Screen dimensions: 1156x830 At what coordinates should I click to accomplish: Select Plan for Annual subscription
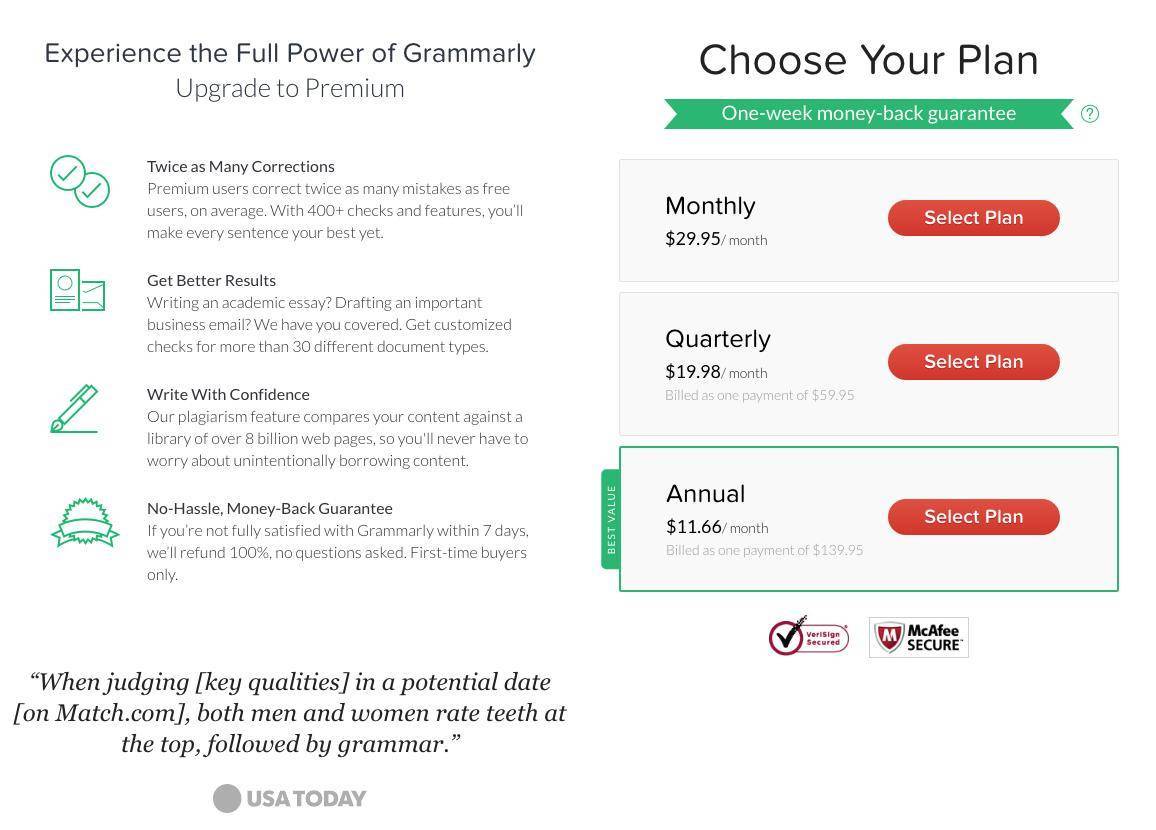pyautogui.click(x=973, y=517)
